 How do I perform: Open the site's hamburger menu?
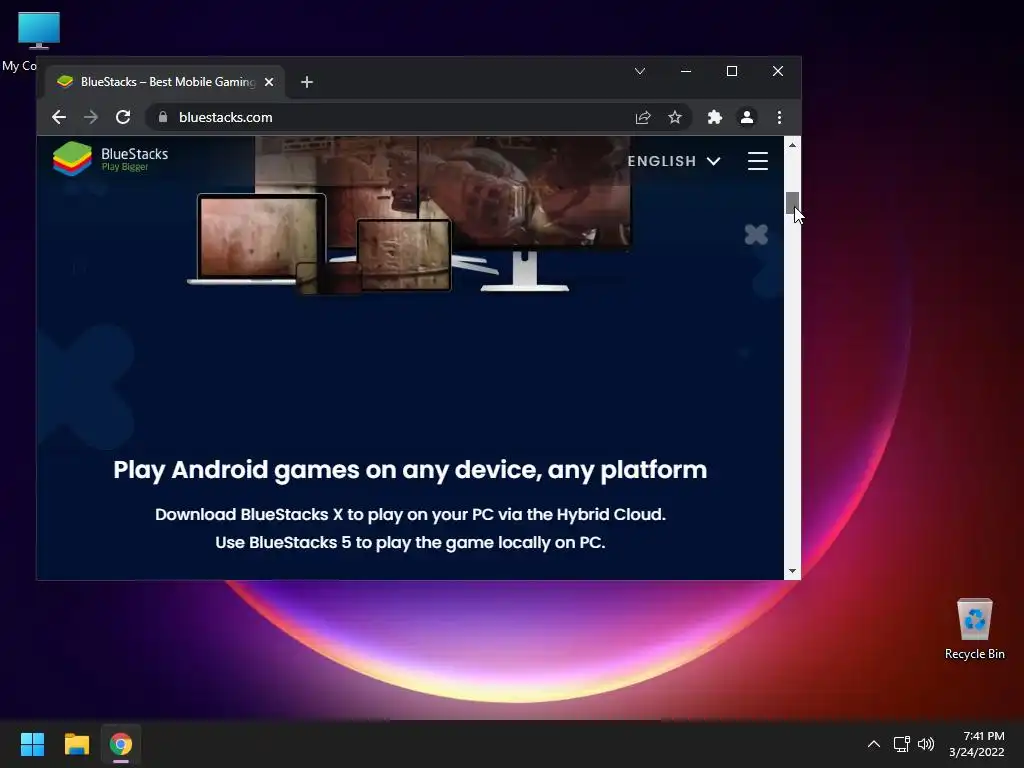758,161
